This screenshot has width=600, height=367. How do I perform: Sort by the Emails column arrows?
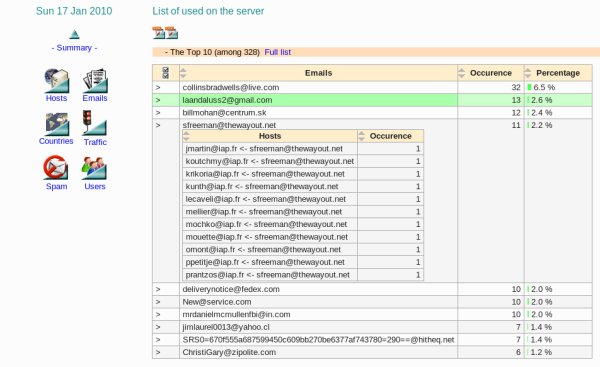183,73
